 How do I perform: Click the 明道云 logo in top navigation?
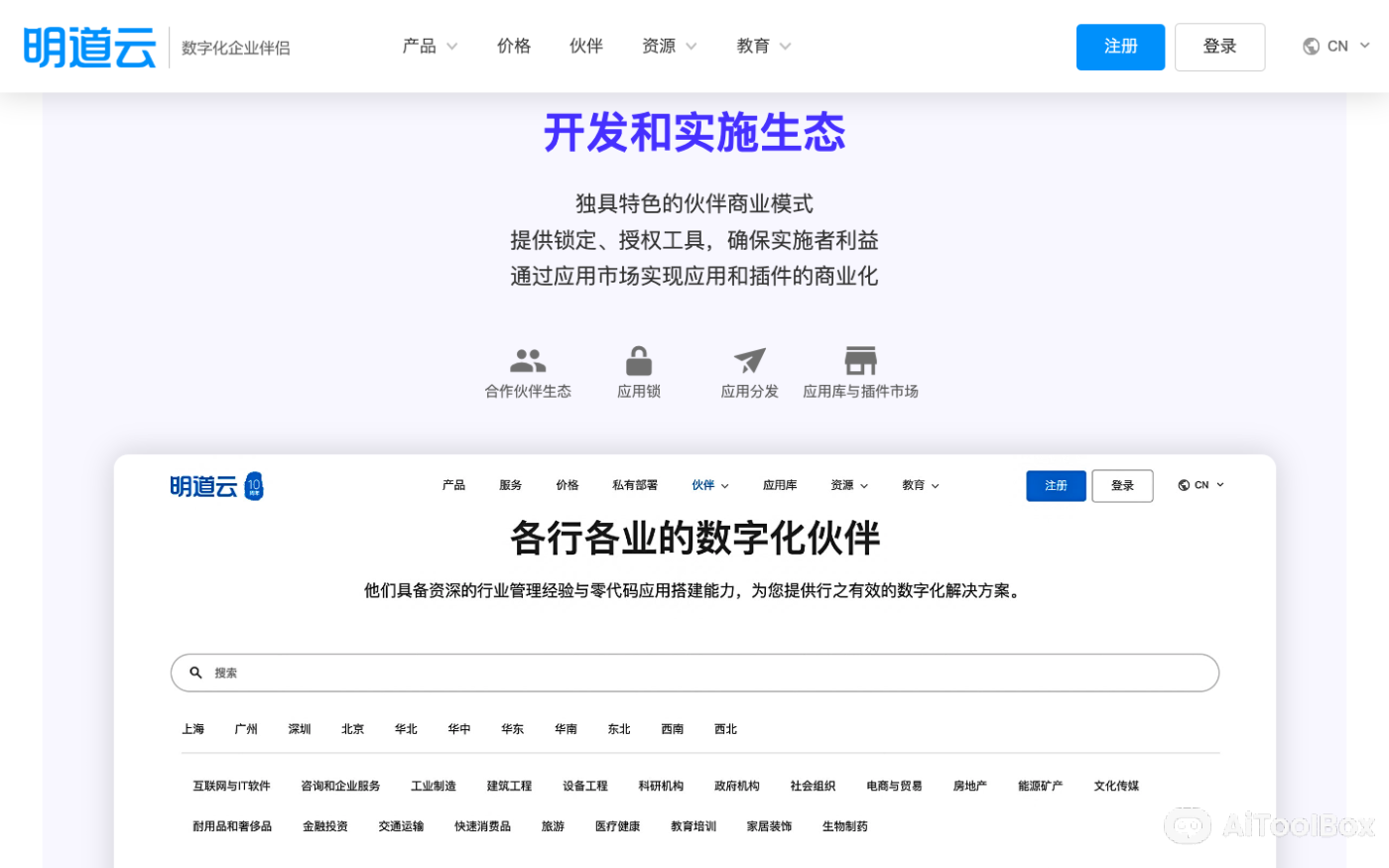(89, 46)
